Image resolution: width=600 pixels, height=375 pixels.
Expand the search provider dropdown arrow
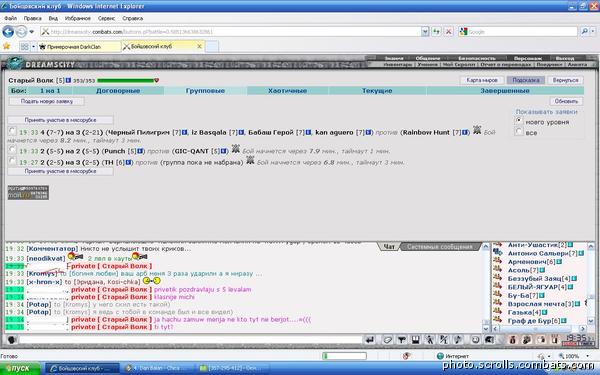click(x=593, y=32)
